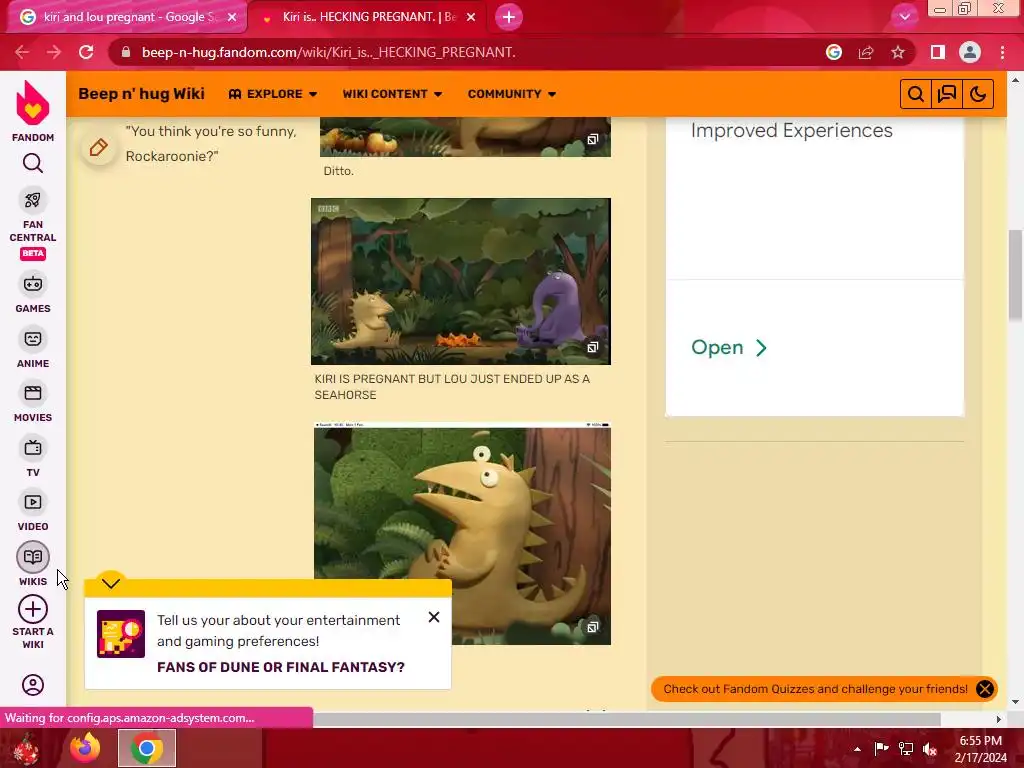Go back in browser history
The height and width of the screenshot is (768, 1024).
tap(22, 52)
